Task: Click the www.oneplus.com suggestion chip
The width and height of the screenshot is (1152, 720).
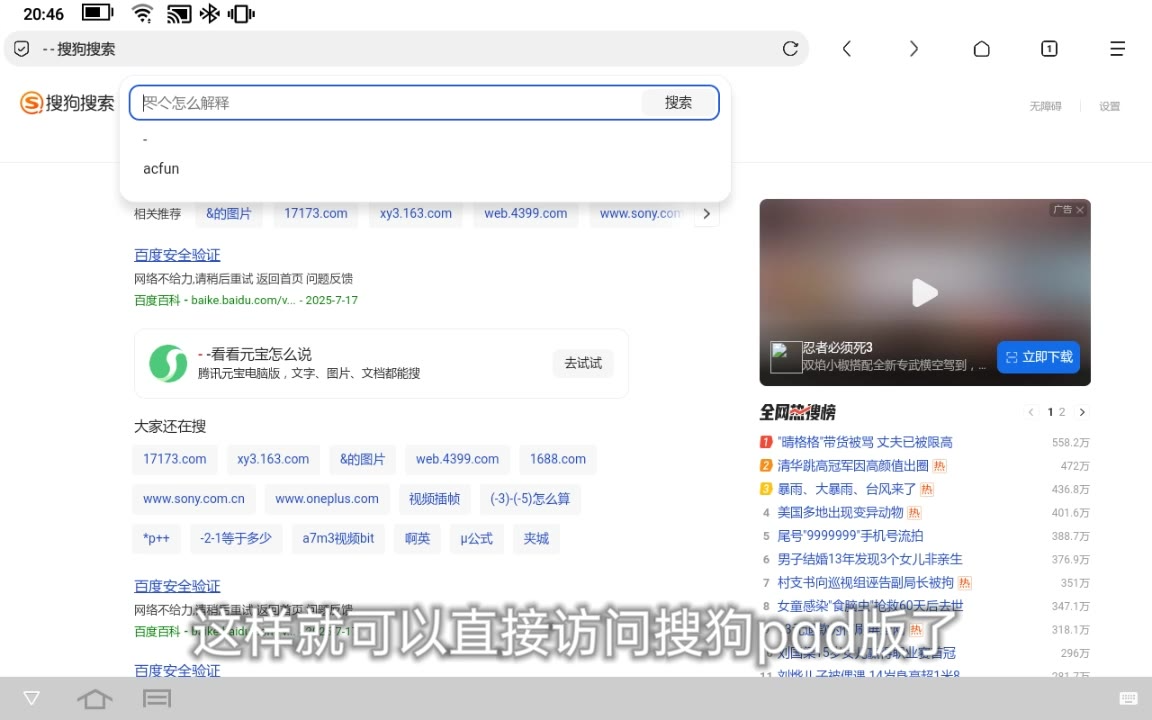Action: [327, 499]
